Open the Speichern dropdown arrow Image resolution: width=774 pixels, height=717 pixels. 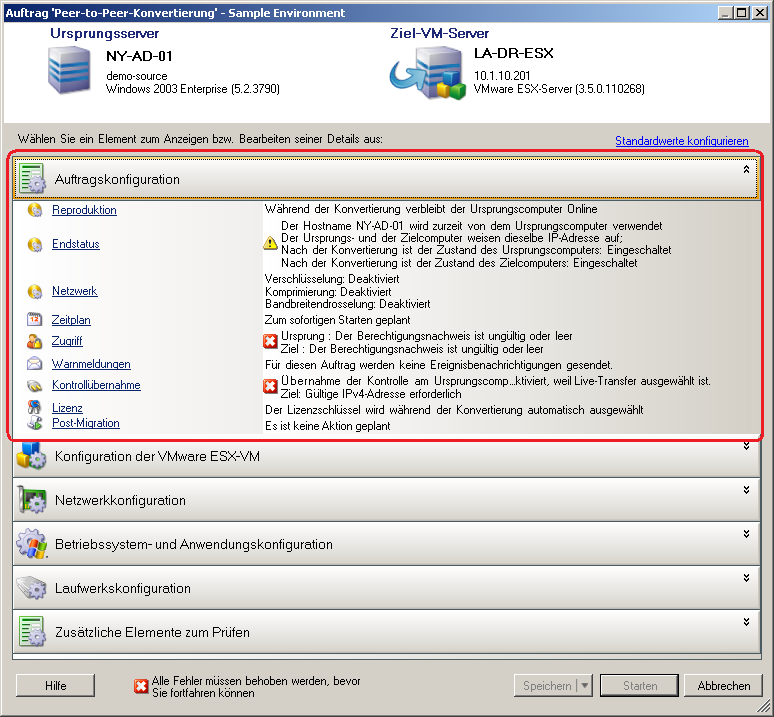pos(585,685)
